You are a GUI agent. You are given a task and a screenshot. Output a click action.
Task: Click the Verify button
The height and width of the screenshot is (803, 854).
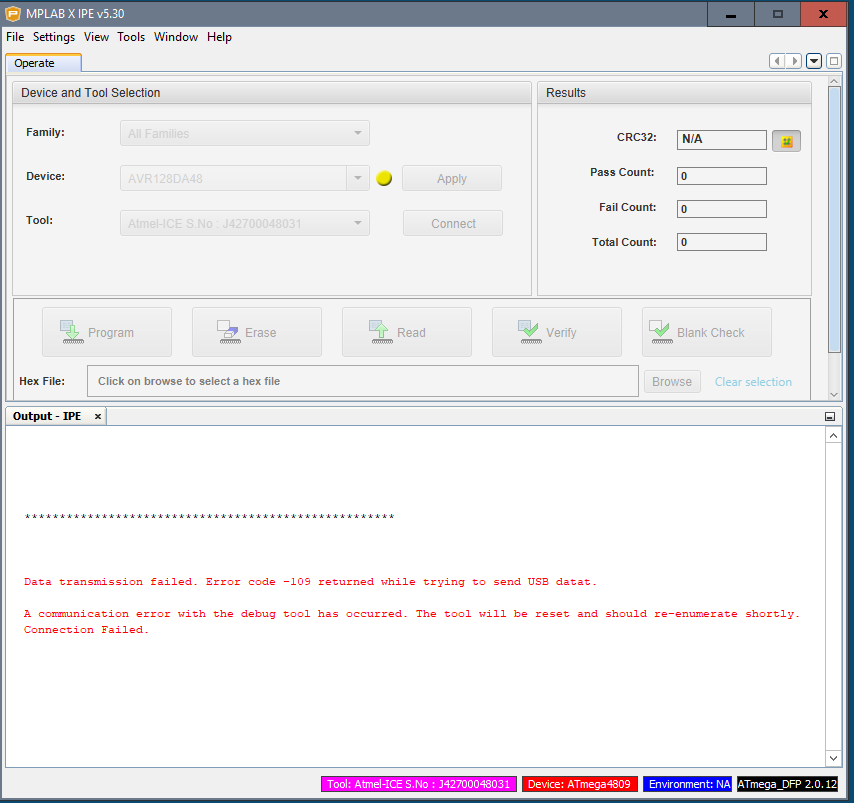(x=557, y=332)
